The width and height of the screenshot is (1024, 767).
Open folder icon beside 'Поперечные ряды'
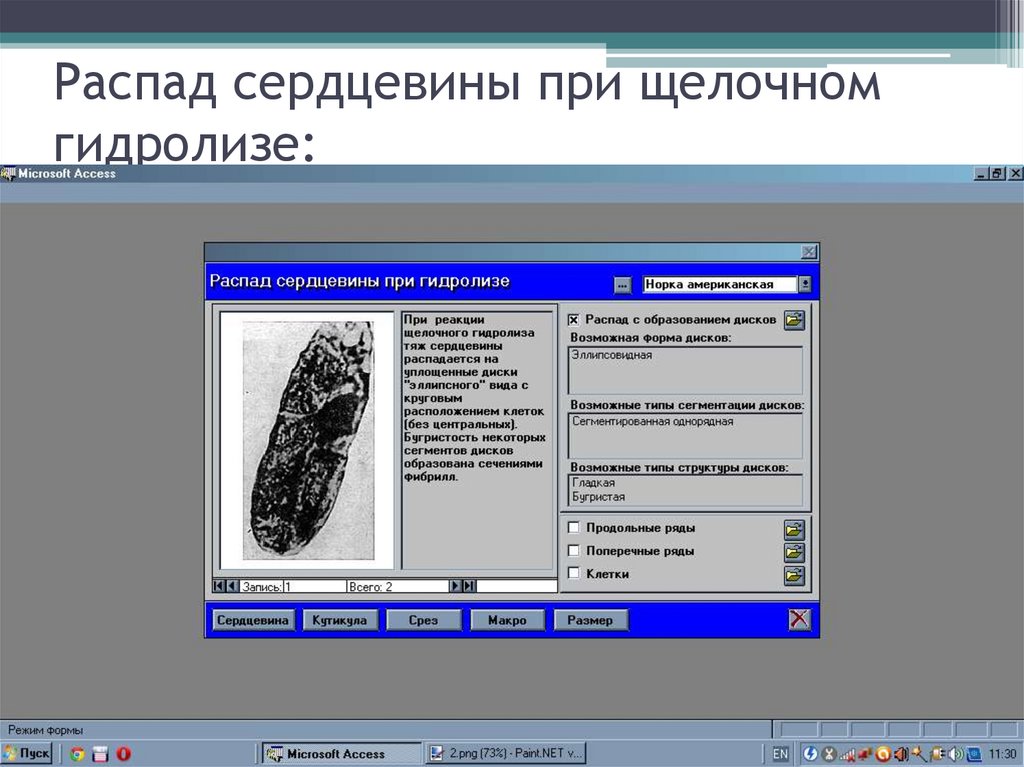pos(793,551)
